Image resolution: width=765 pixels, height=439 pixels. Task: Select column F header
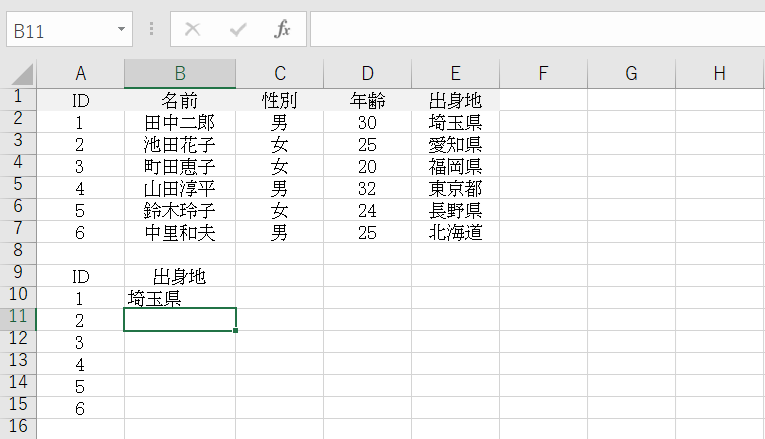543,74
